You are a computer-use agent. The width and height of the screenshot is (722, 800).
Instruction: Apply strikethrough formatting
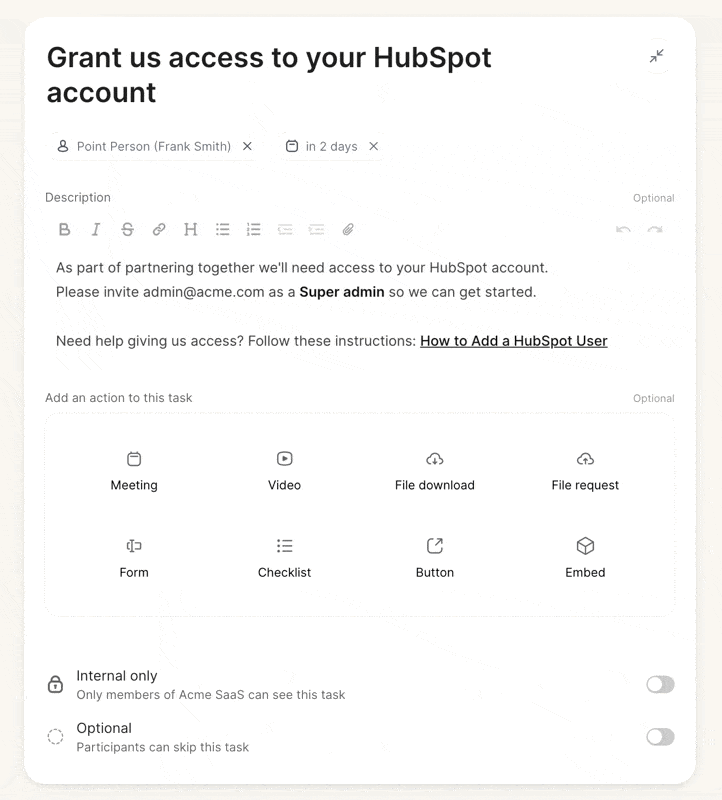pyautogui.click(x=128, y=230)
